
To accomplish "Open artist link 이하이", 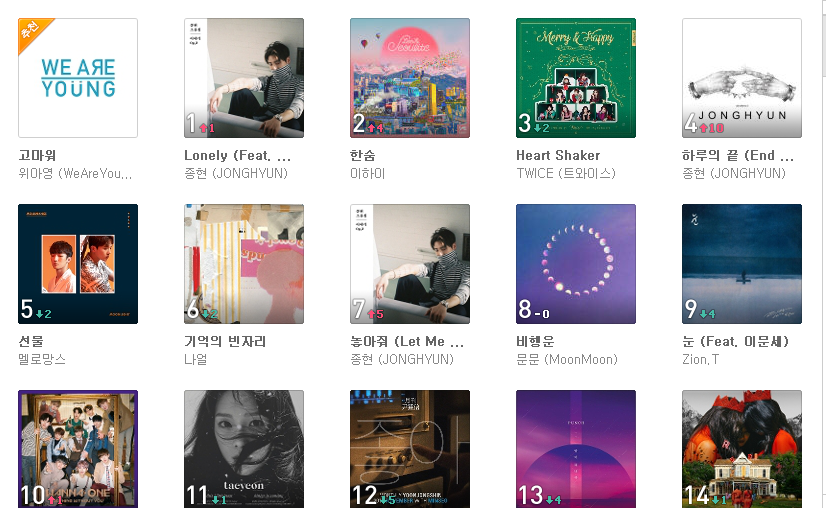I will [368, 173].
